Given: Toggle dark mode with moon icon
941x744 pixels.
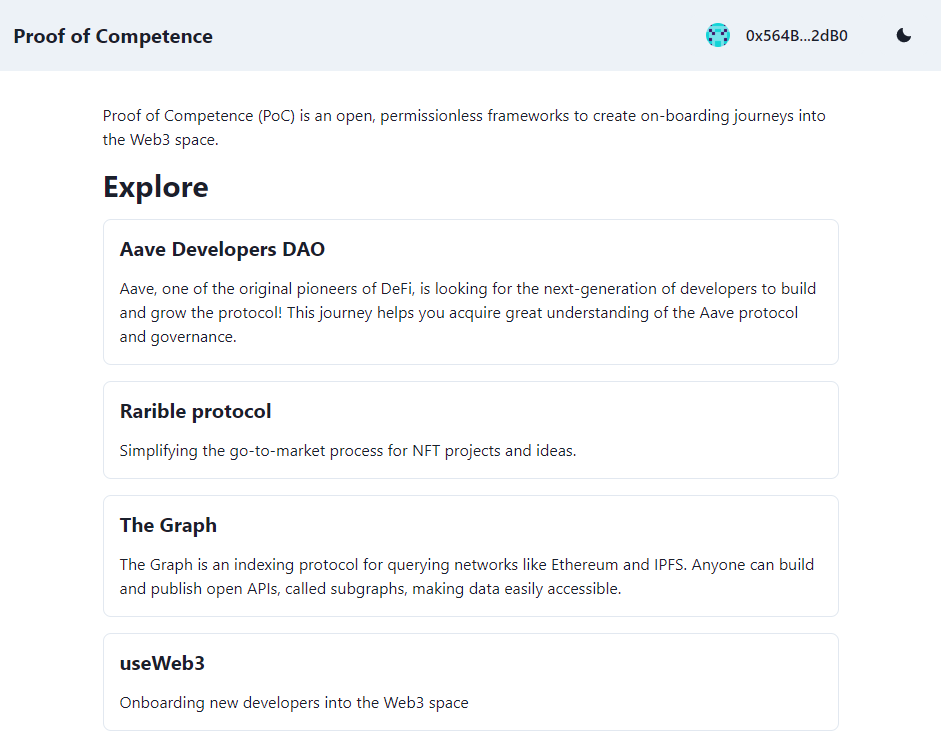Looking at the screenshot, I should [903, 35].
